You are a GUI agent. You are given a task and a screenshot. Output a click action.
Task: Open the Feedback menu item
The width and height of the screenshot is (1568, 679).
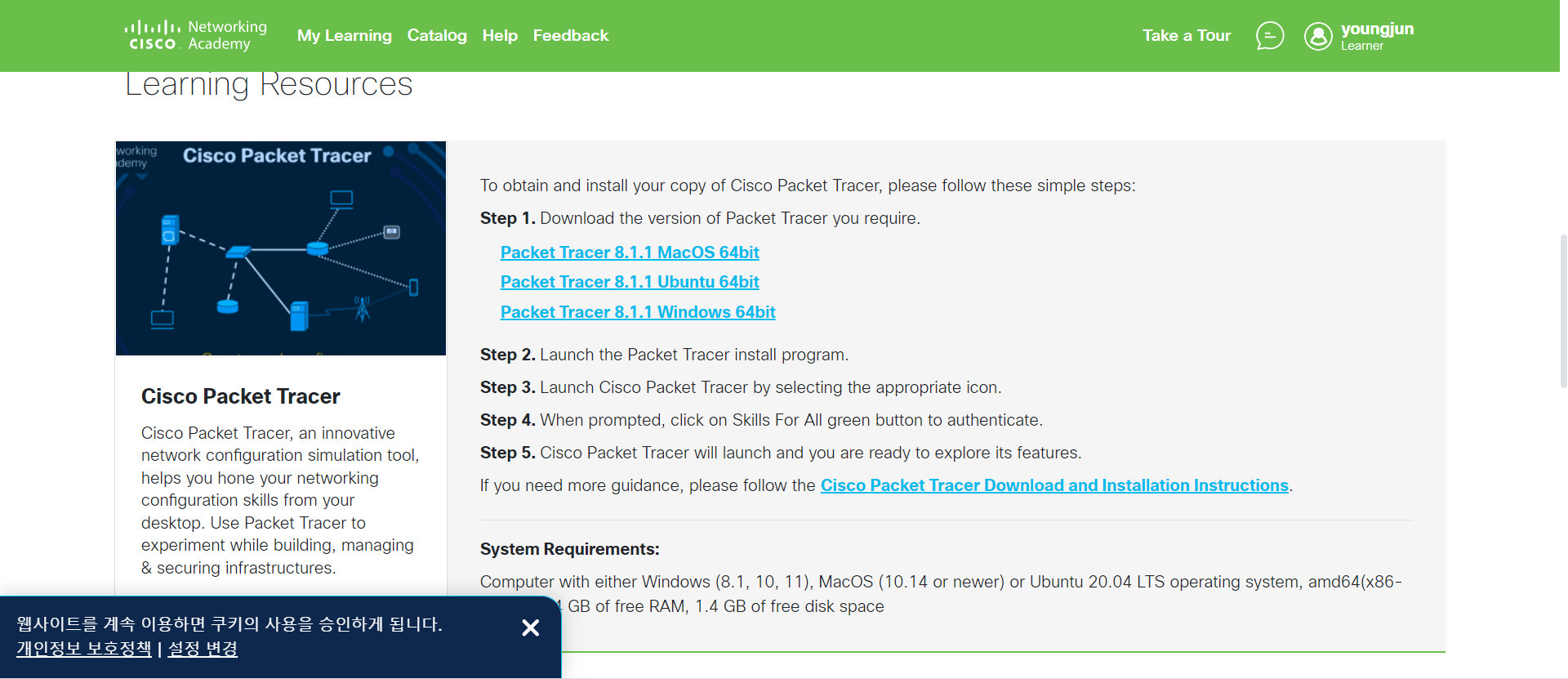(x=571, y=36)
